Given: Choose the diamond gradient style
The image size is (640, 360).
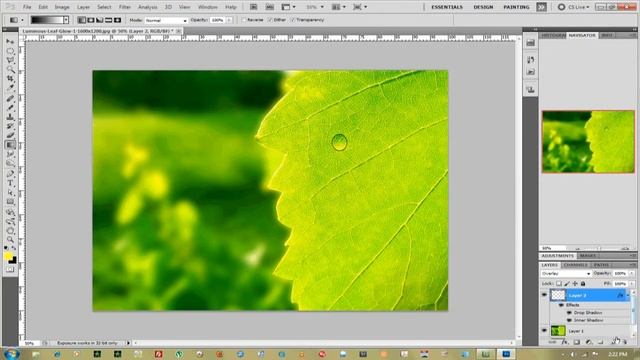Looking at the screenshot, I should coord(118,20).
